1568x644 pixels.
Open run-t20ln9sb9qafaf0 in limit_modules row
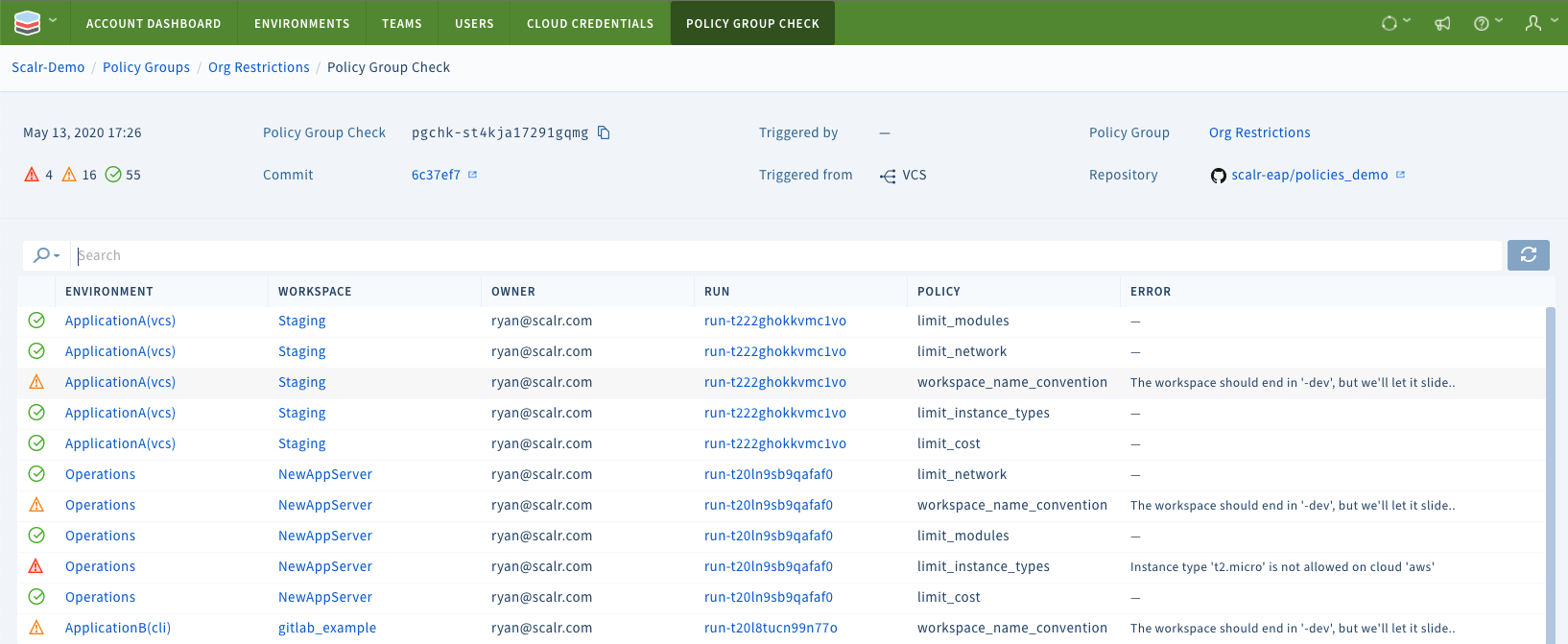[769, 536]
